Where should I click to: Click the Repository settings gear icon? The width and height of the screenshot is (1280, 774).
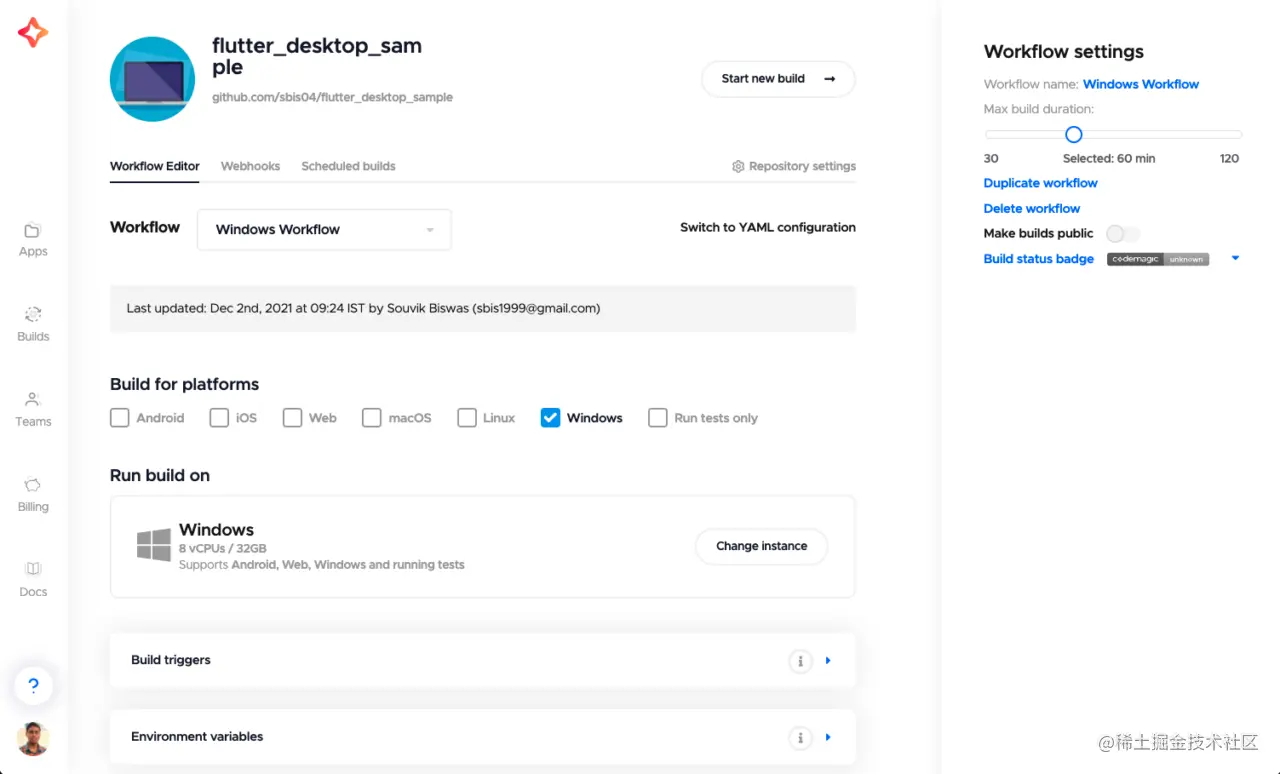738,166
